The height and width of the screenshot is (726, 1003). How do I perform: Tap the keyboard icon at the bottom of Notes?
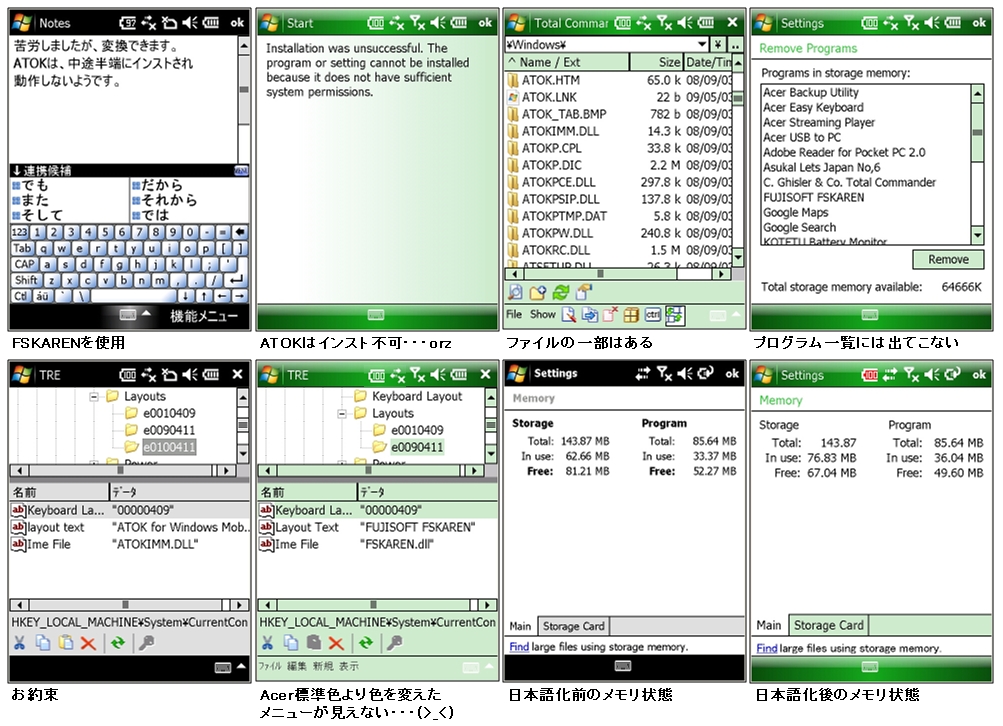click(x=127, y=315)
